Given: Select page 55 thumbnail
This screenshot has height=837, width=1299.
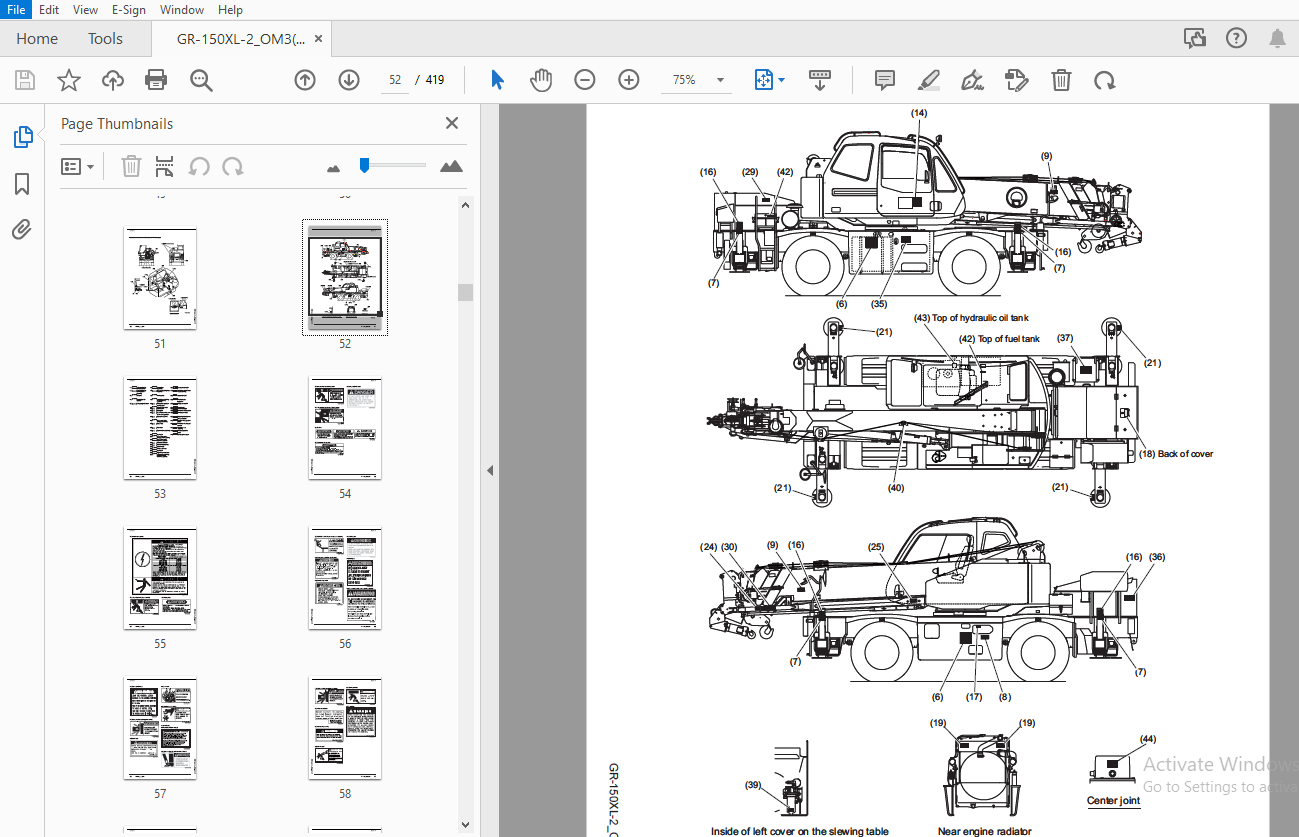Looking at the screenshot, I should pyautogui.click(x=160, y=578).
